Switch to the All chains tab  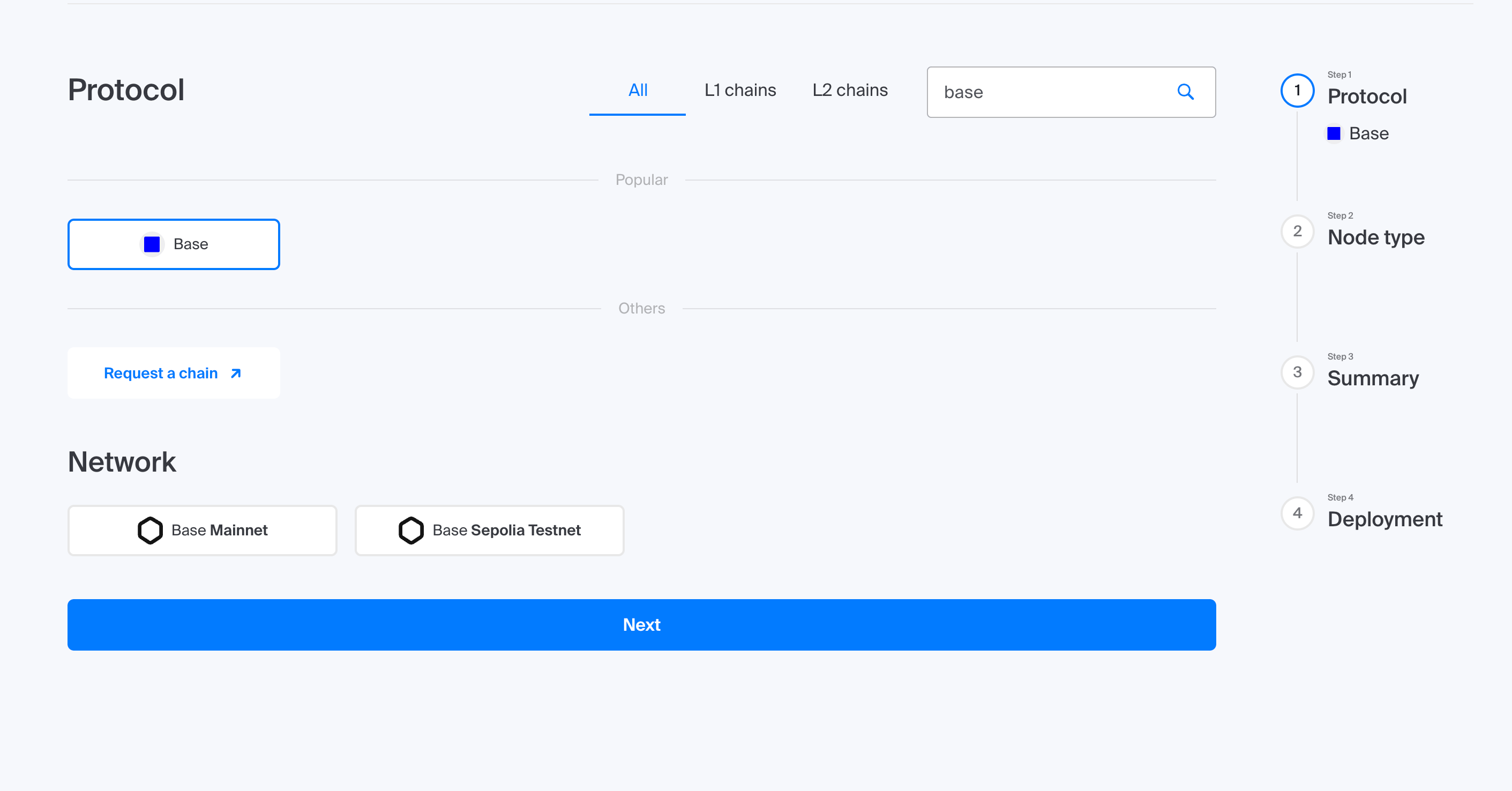[638, 91]
